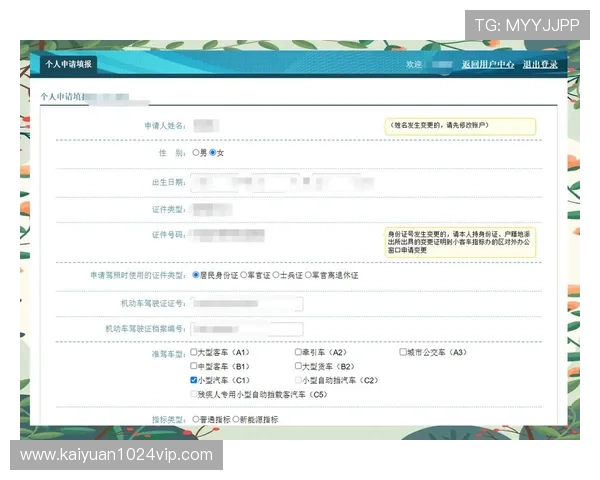Open the 返回用户中心 link

click(x=488, y=64)
